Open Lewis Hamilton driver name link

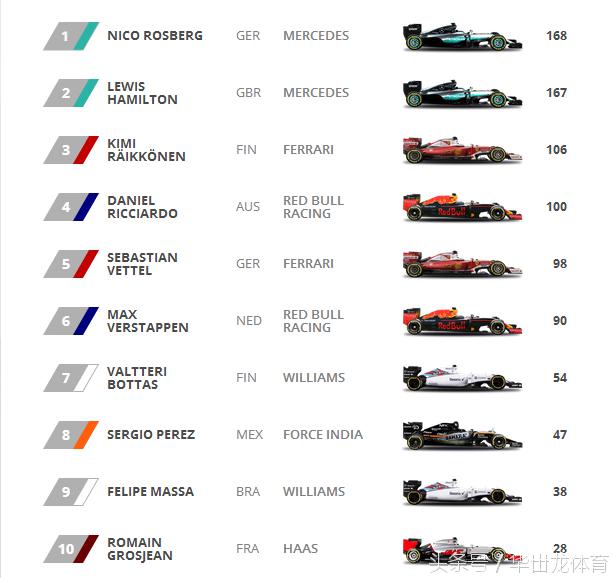click(142, 93)
